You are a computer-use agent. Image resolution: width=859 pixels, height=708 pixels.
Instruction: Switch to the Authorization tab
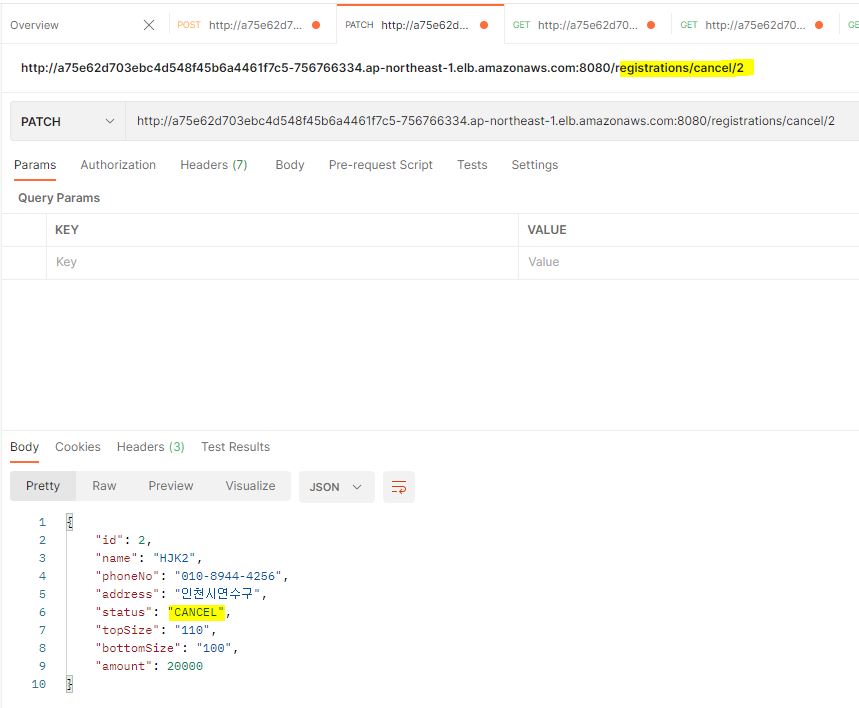point(118,165)
